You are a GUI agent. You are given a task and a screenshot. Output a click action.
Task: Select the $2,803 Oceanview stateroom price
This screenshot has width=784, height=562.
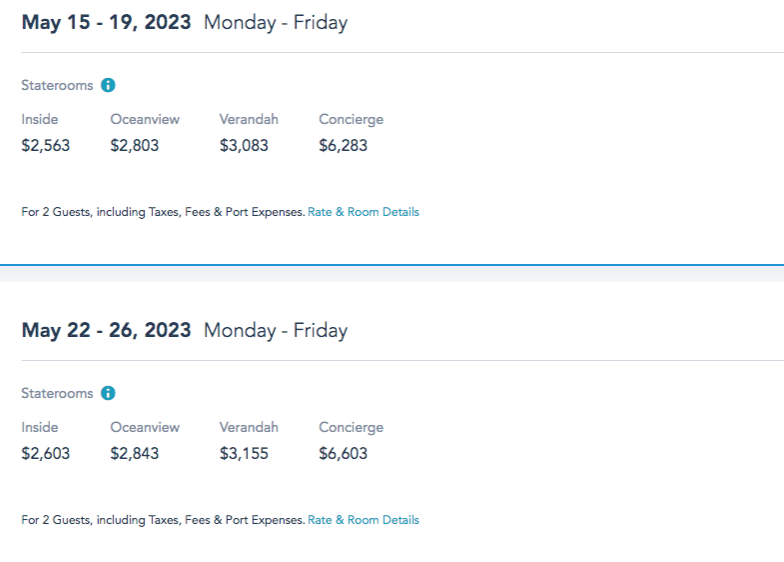134,146
